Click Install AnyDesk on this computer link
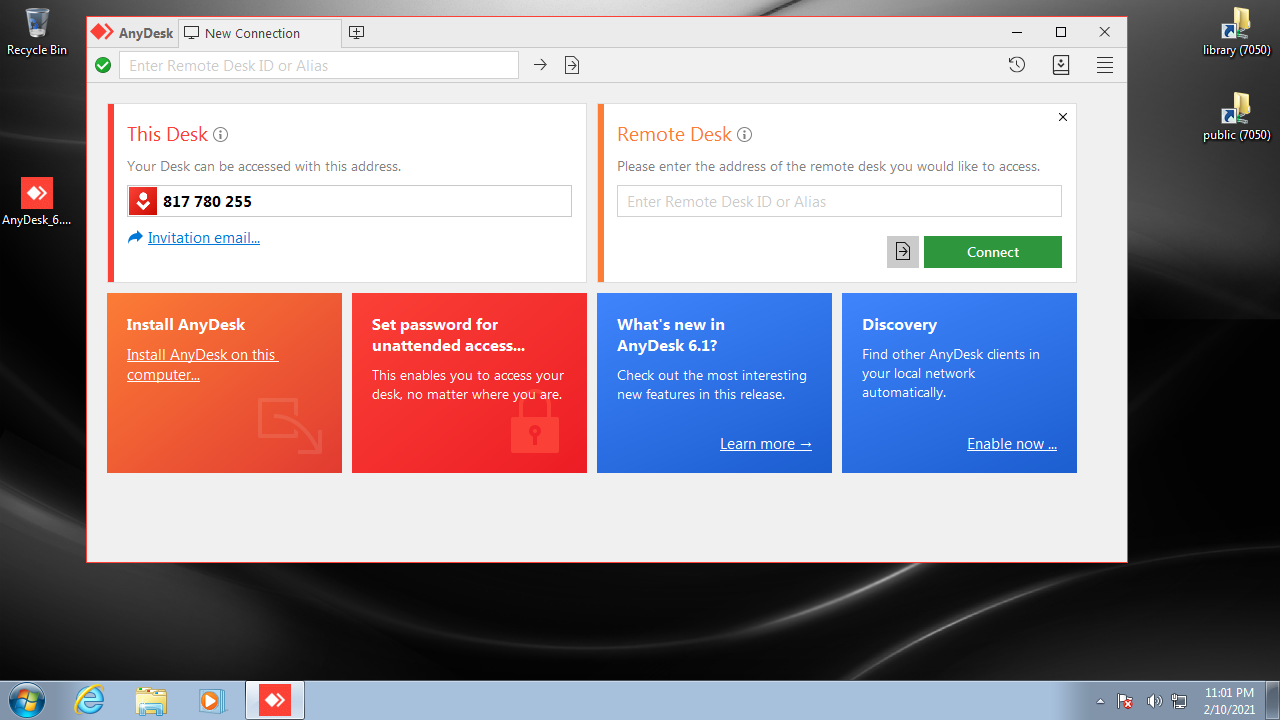This screenshot has height=720, width=1280. point(202,365)
